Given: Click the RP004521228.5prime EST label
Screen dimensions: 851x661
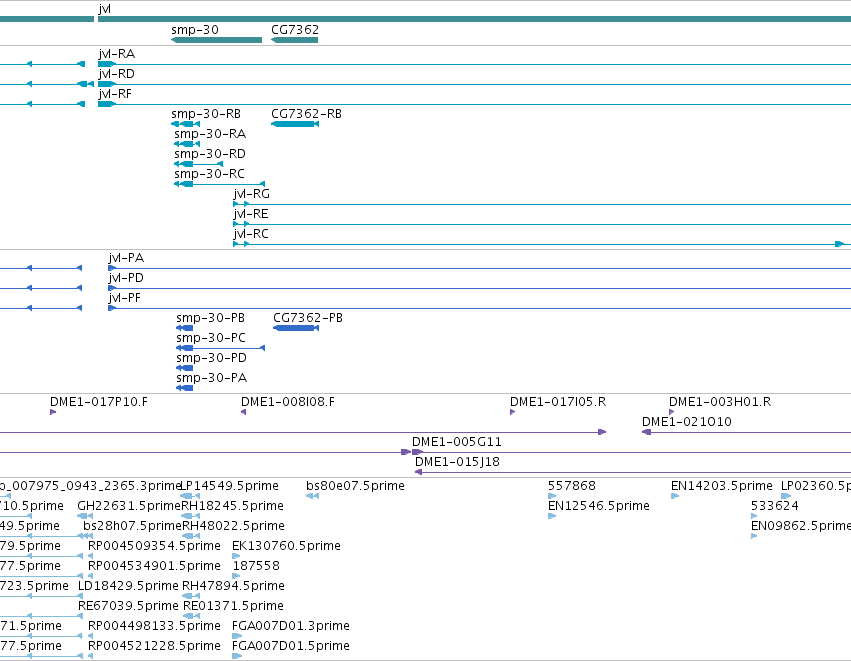Looking at the screenshot, I should coord(154,646).
